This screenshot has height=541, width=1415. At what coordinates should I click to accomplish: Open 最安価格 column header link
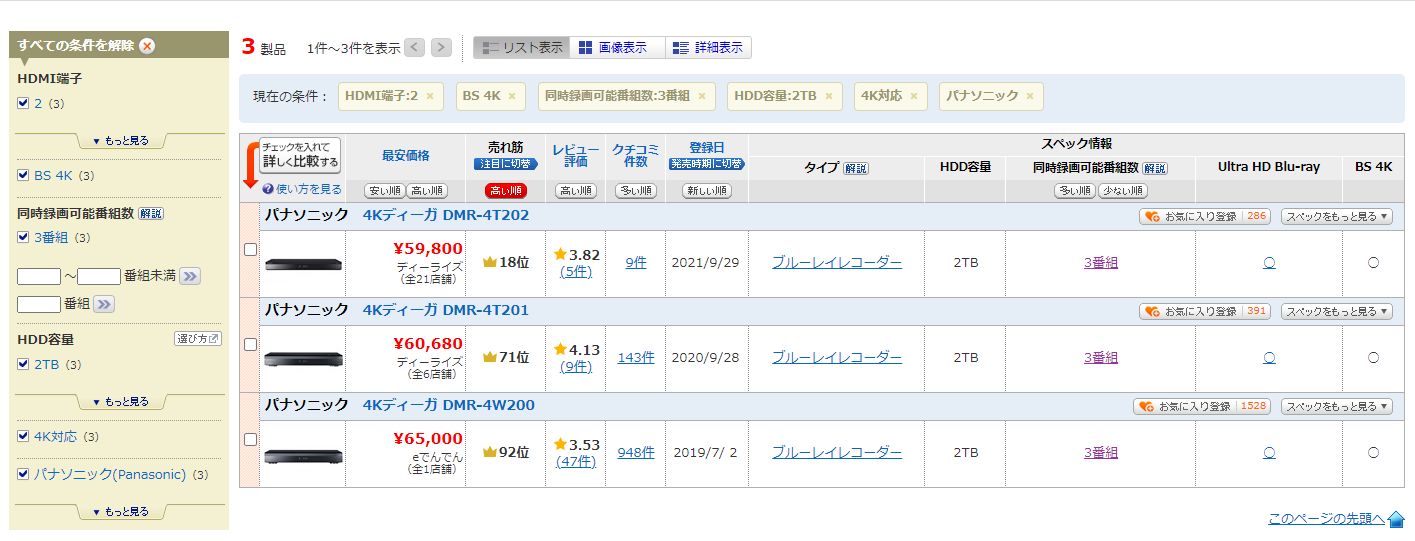(x=406, y=155)
